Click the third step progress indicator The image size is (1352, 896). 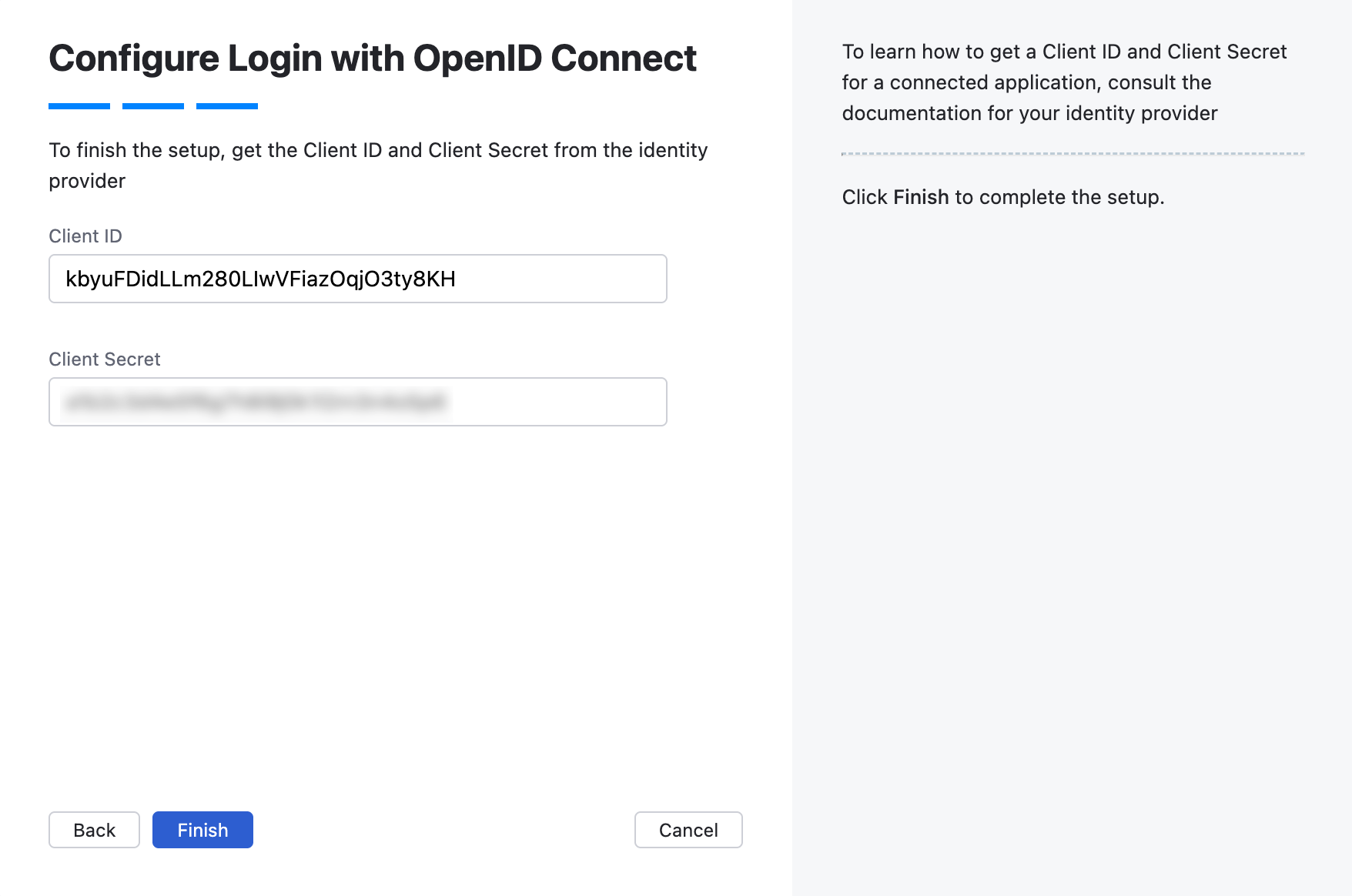pos(226,105)
